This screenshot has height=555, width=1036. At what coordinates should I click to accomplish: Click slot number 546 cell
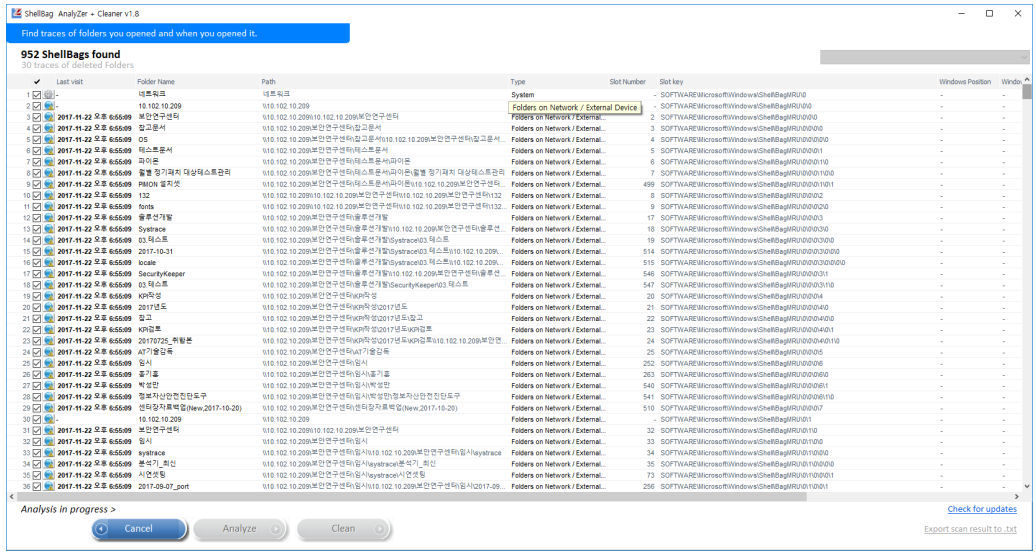coord(648,274)
